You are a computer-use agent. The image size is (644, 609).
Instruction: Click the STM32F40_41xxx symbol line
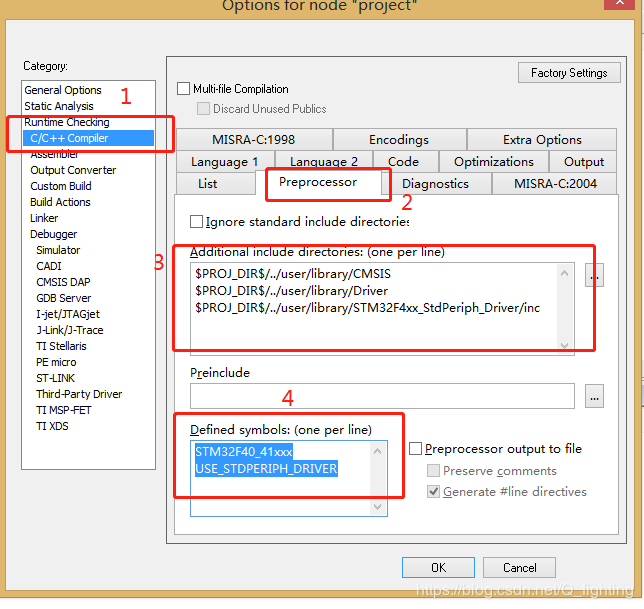[244, 452]
